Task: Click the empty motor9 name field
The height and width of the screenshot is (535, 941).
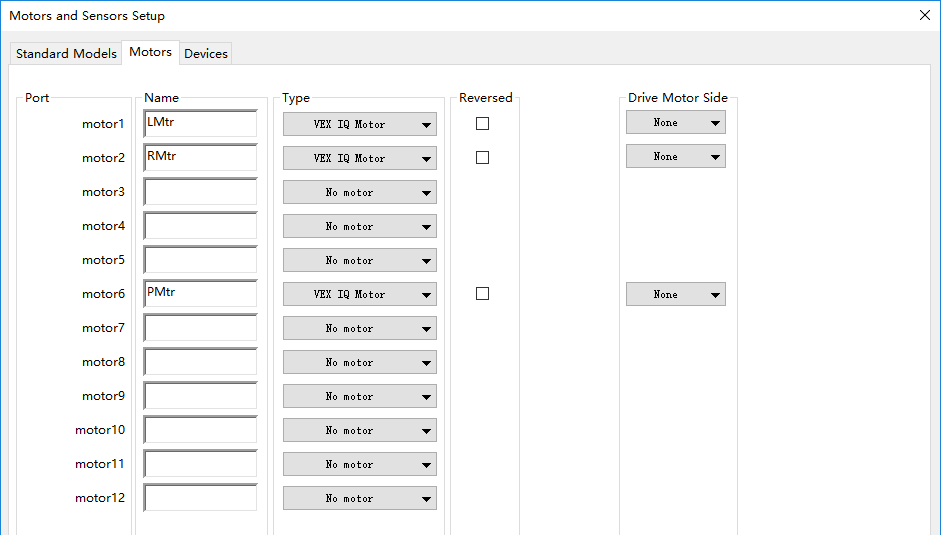Action: (x=200, y=396)
